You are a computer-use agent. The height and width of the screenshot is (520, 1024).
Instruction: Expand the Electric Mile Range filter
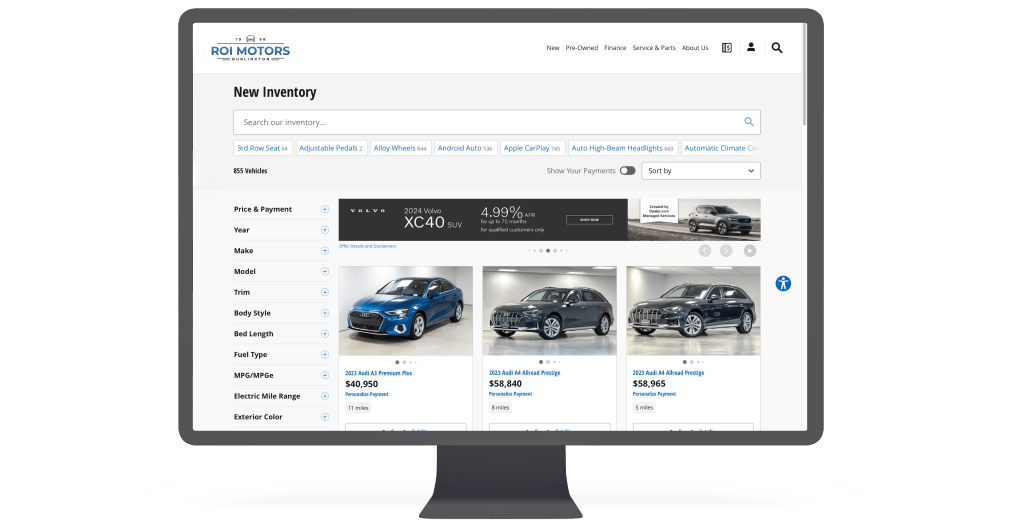[x=325, y=396]
